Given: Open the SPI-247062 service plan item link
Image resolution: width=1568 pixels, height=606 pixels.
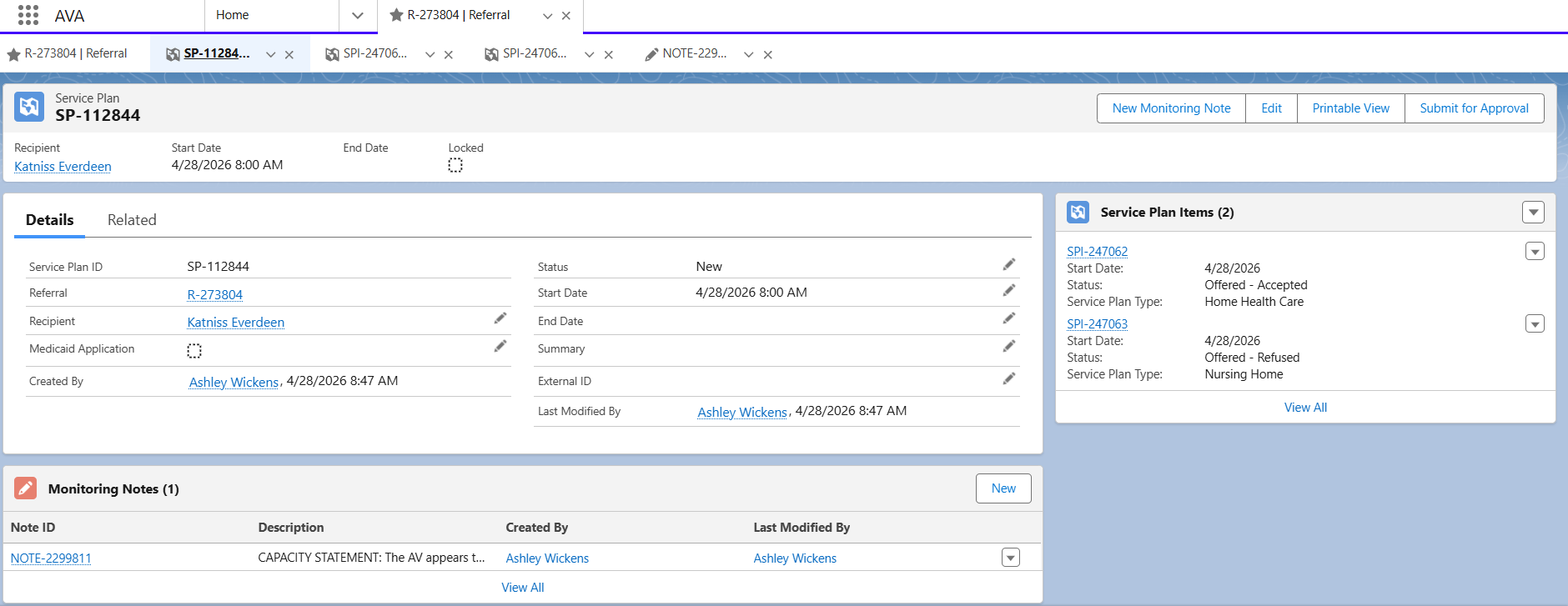Looking at the screenshot, I should (x=1098, y=252).
